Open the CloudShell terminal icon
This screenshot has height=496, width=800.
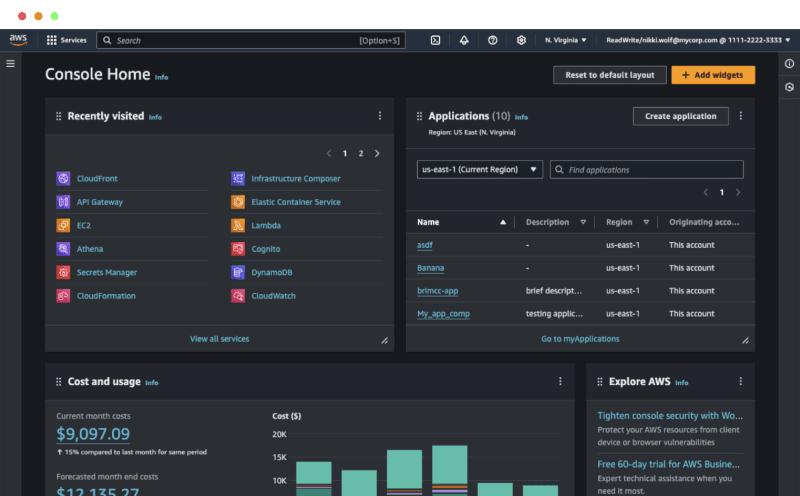tap(435, 40)
